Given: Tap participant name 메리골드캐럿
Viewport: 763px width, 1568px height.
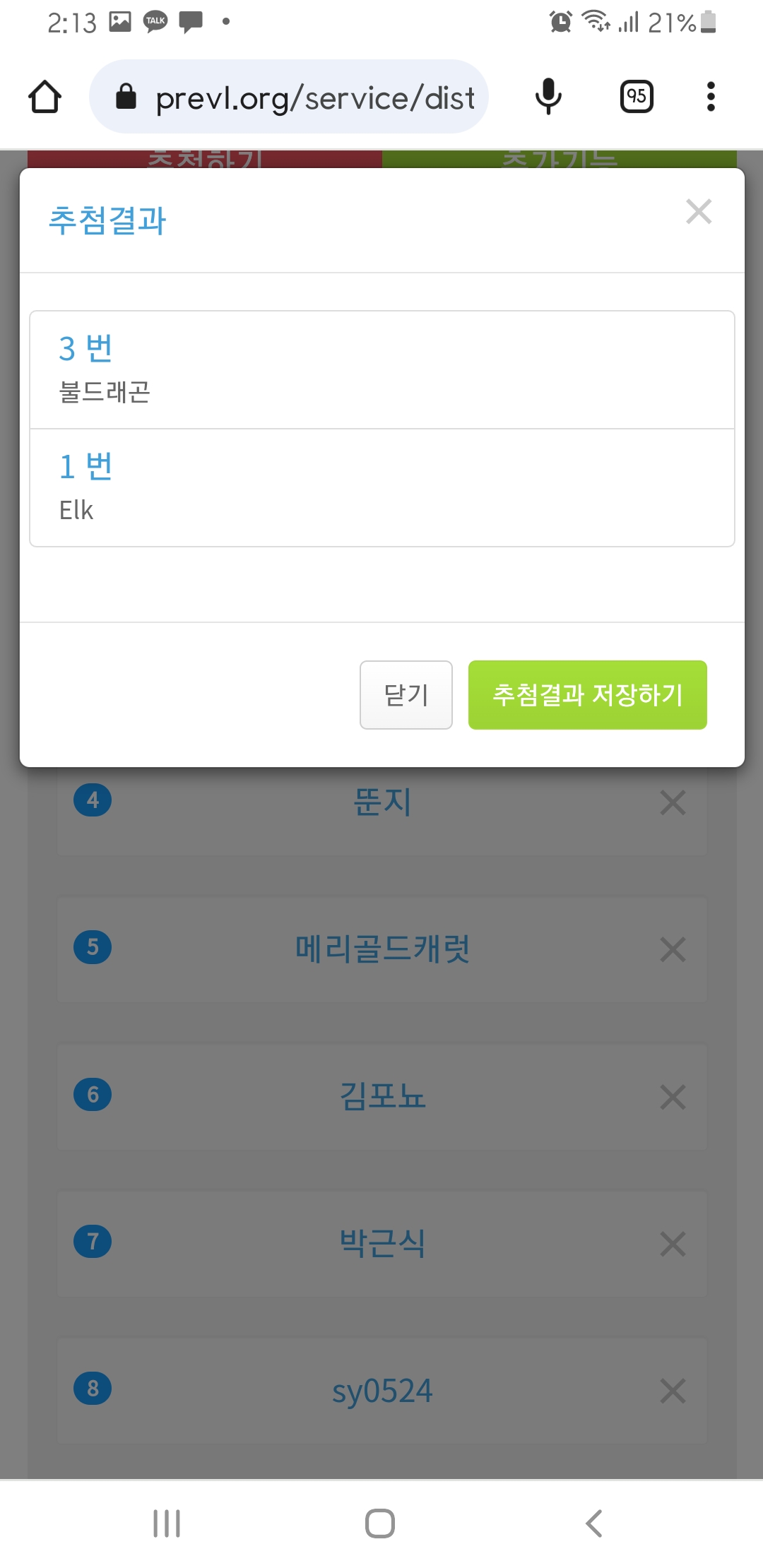Looking at the screenshot, I should 382,949.
